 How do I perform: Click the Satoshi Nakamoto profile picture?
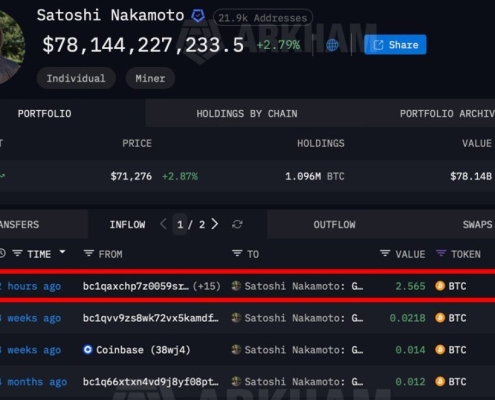[11, 47]
